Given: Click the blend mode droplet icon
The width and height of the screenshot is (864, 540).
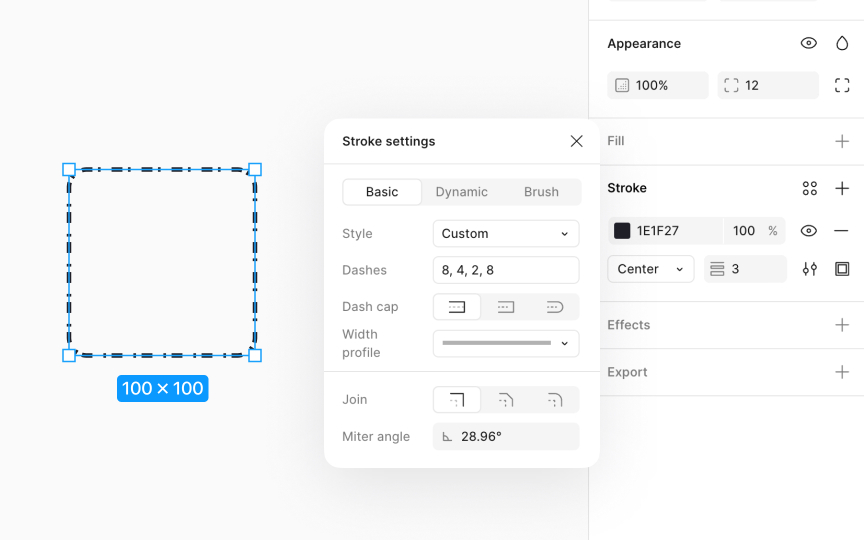Looking at the screenshot, I should pos(842,43).
